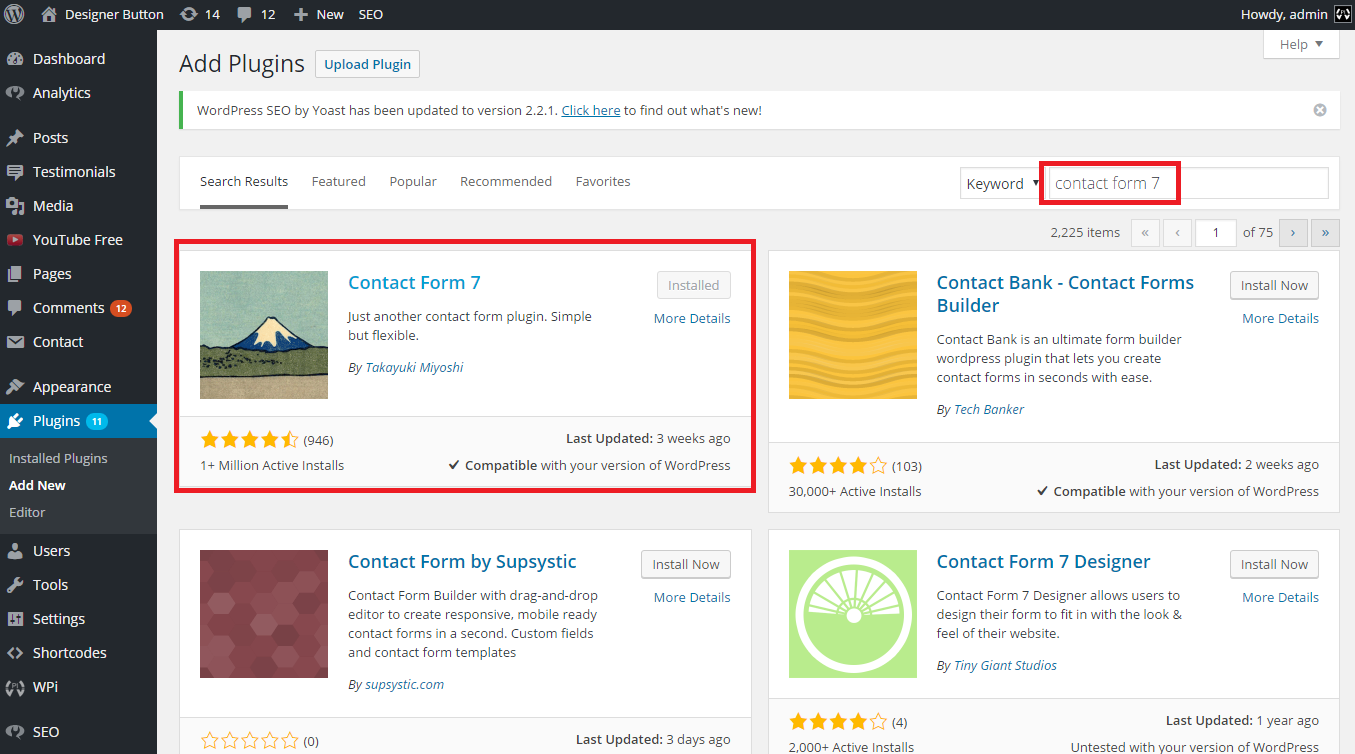The width and height of the screenshot is (1355, 754).
Task: Click the Media sidebar icon
Action: (x=15, y=206)
